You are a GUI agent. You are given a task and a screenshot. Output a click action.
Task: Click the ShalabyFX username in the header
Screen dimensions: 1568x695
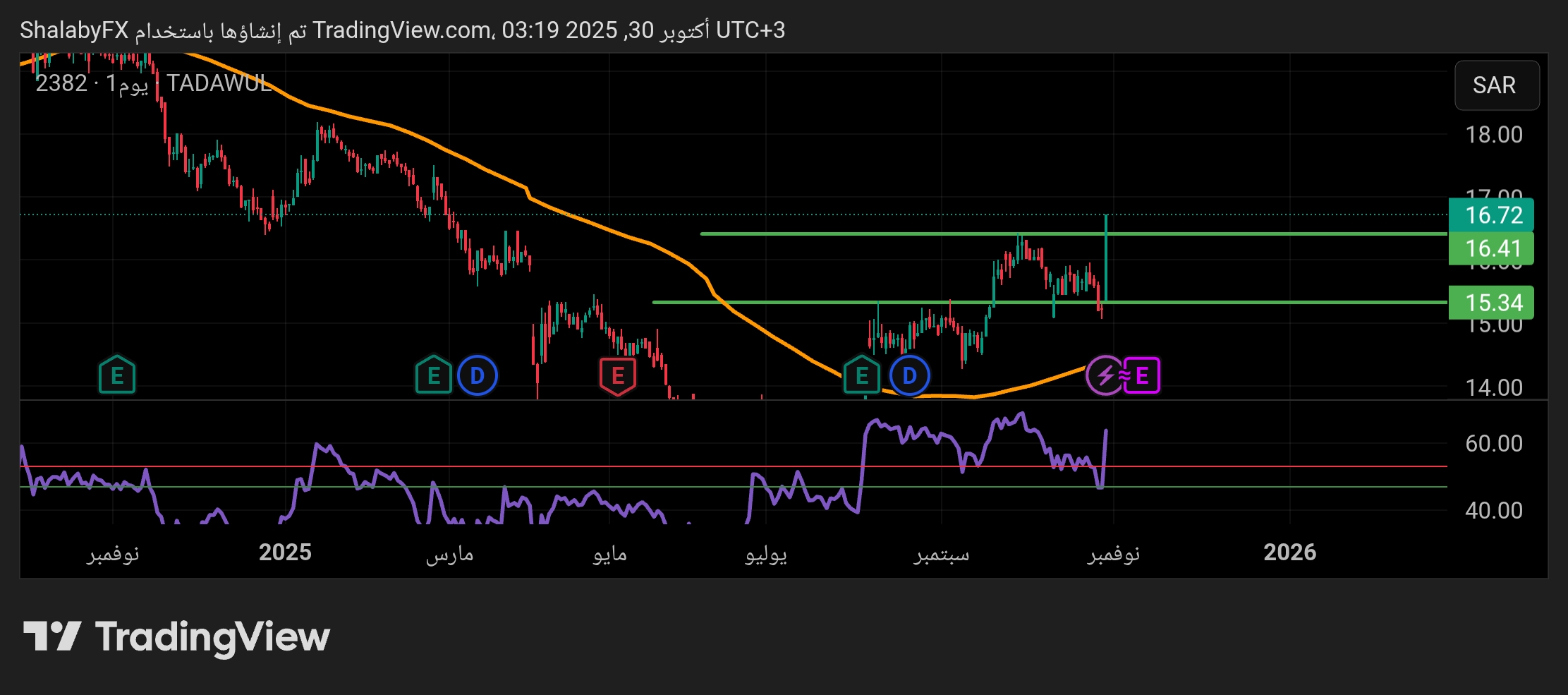tap(74, 30)
